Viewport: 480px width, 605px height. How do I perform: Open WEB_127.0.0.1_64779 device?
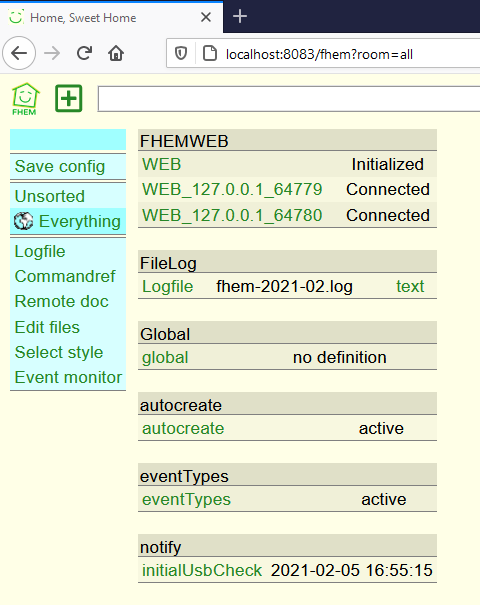coord(232,190)
